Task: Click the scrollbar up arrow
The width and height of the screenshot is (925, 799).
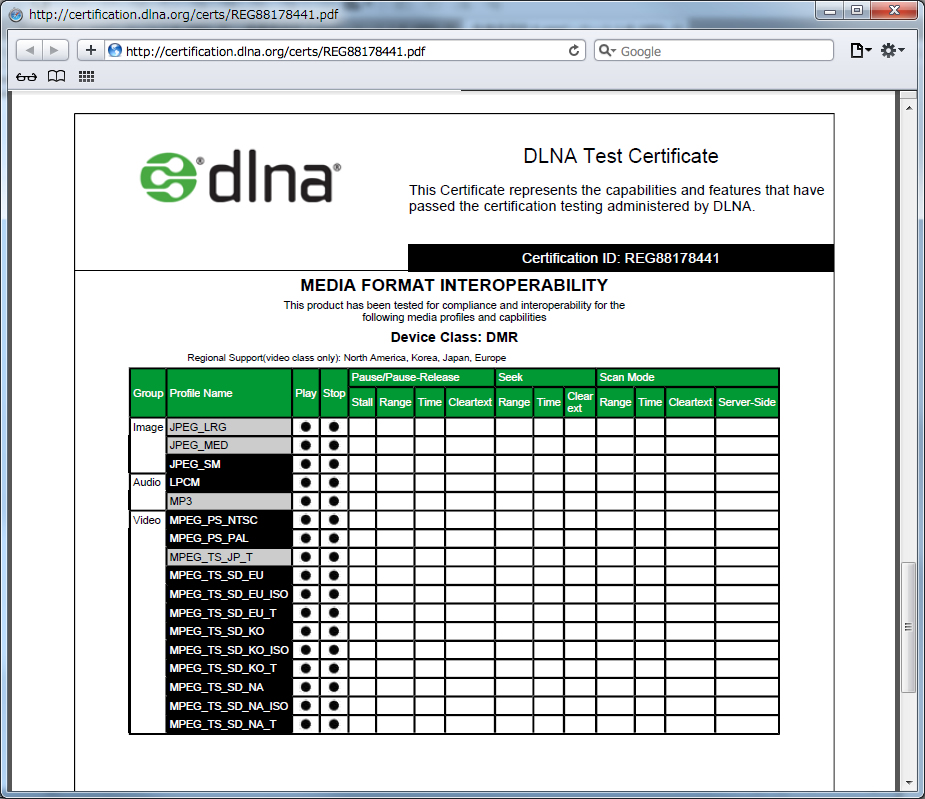Action: coord(908,107)
